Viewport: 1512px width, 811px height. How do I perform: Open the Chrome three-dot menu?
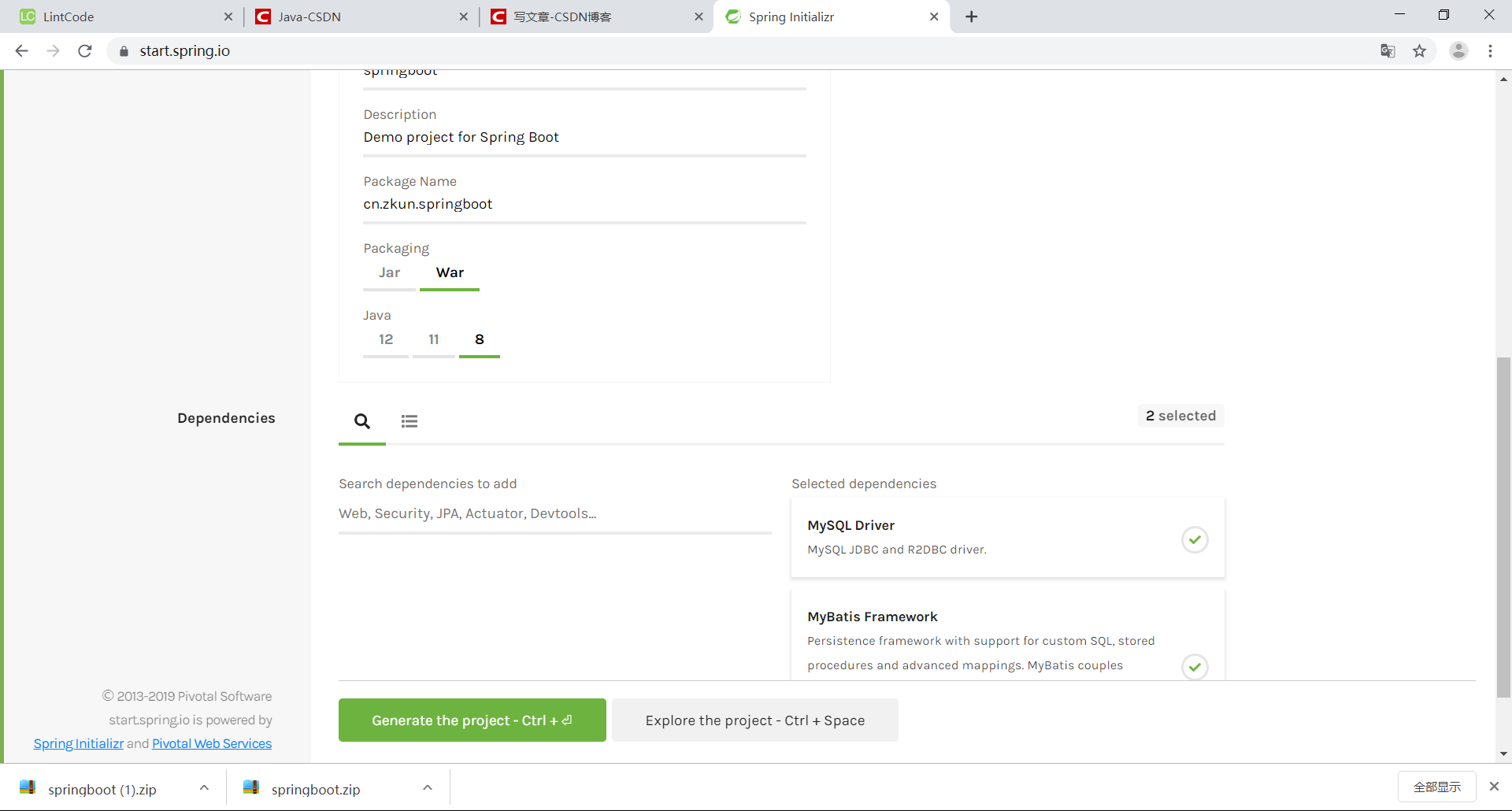[x=1490, y=51]
